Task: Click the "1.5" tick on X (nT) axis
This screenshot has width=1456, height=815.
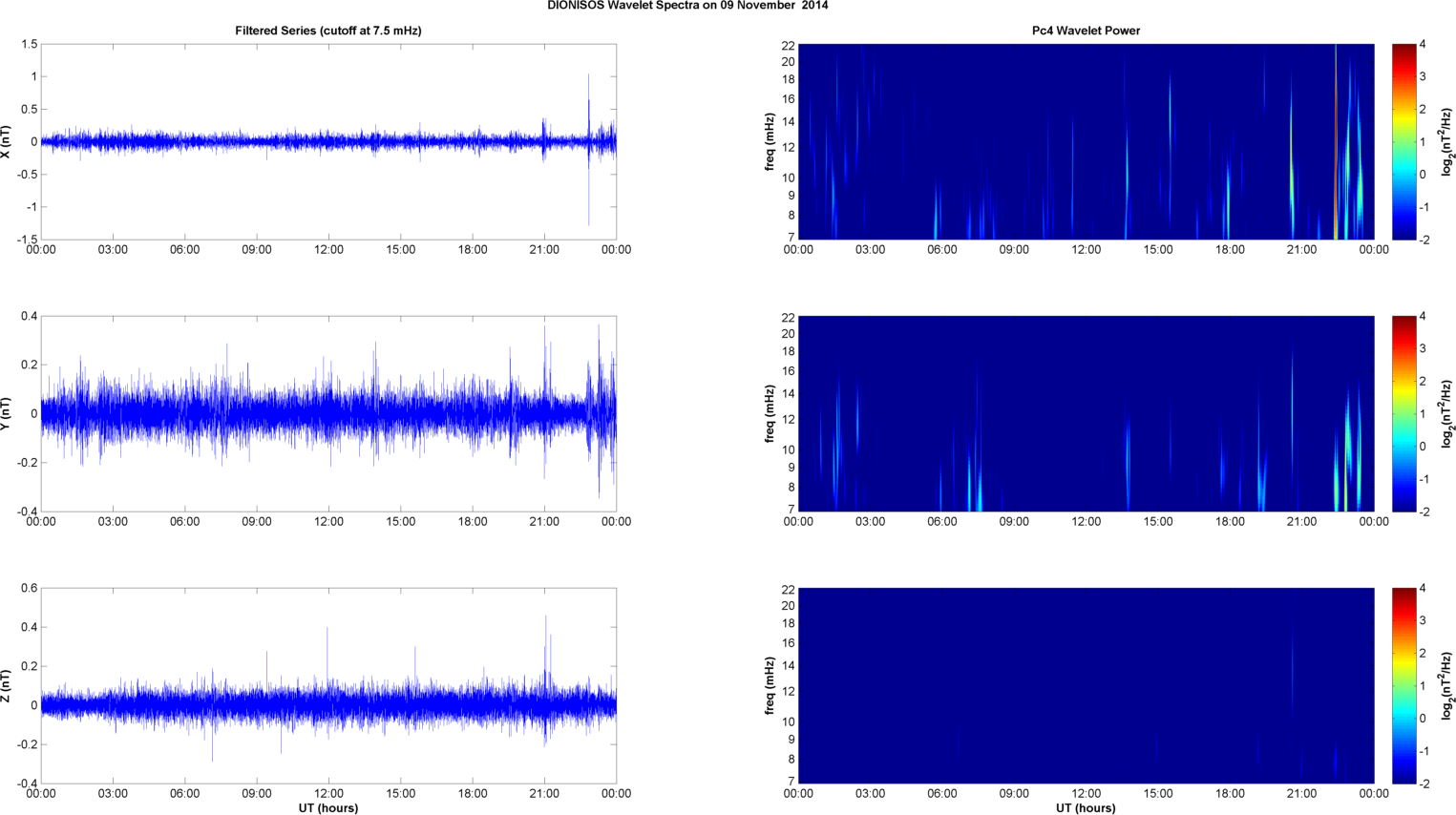Action: click(29, 44)
